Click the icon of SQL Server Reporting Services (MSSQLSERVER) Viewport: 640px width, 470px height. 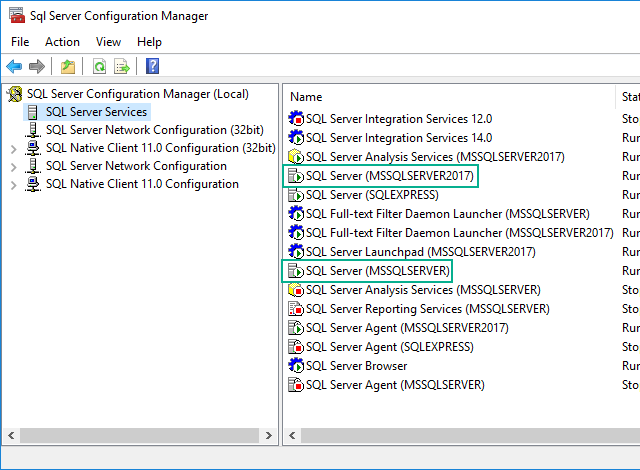296,309
